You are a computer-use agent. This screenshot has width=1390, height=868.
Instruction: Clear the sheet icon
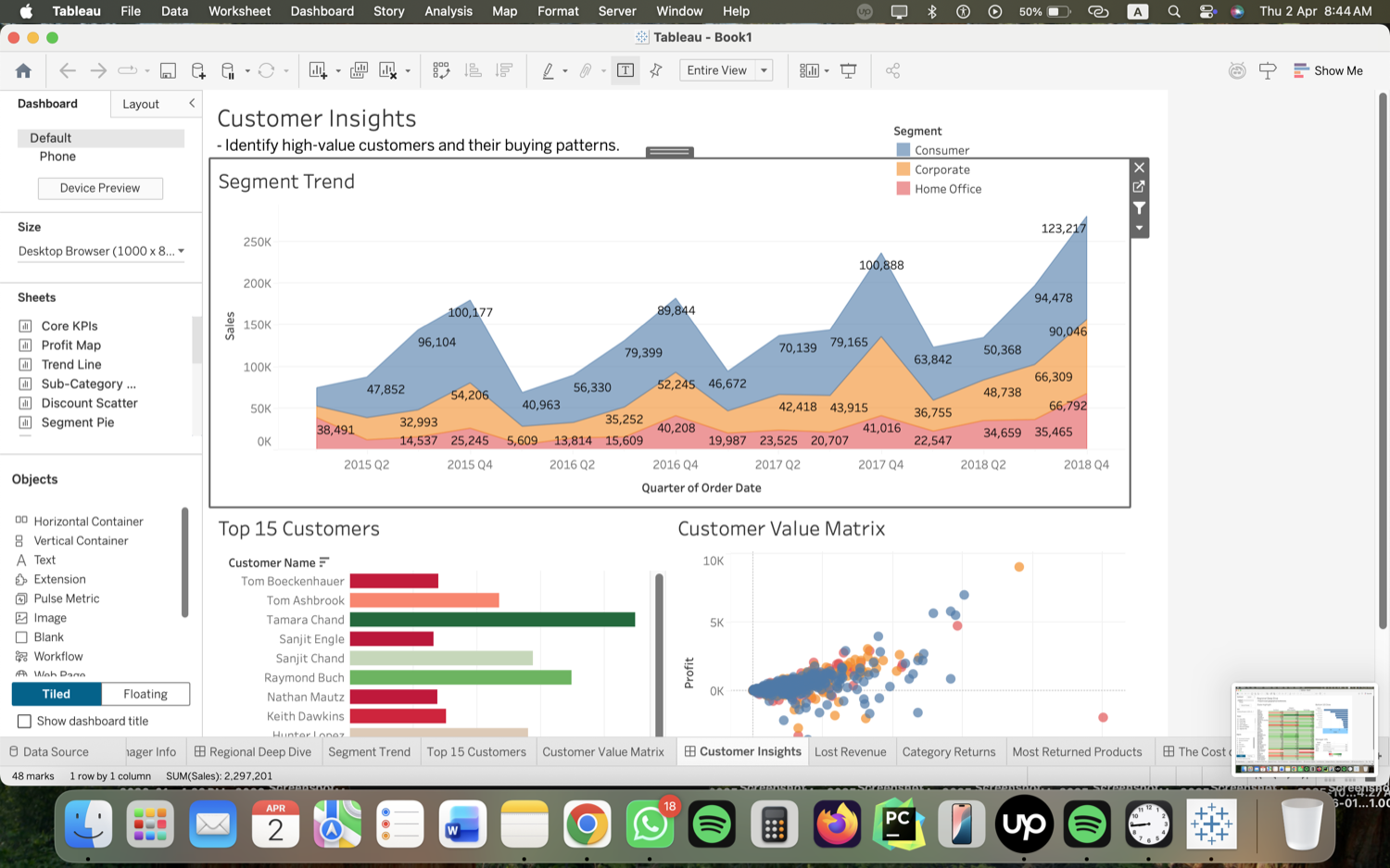point(388,70)
